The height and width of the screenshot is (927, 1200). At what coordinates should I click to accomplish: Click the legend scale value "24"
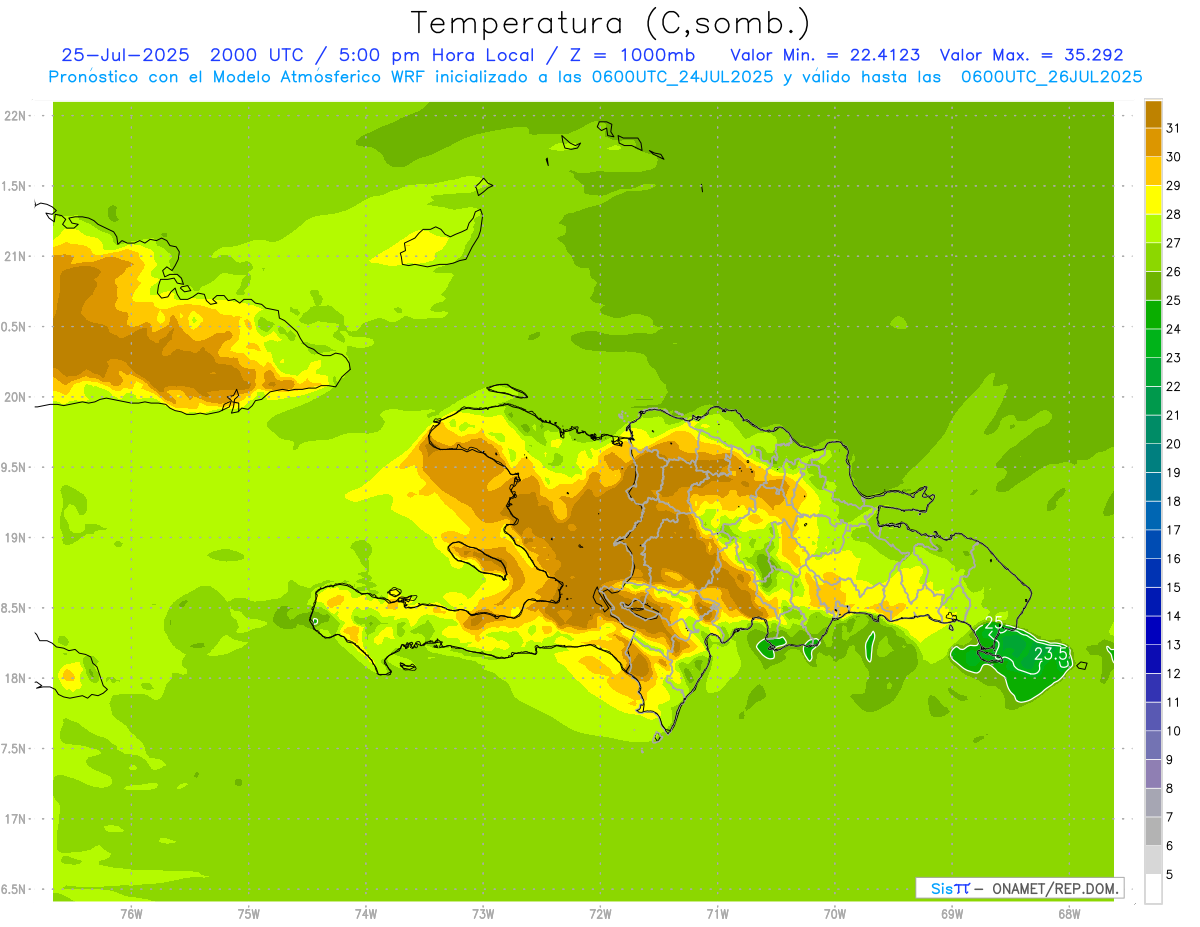click(1174, 329)
